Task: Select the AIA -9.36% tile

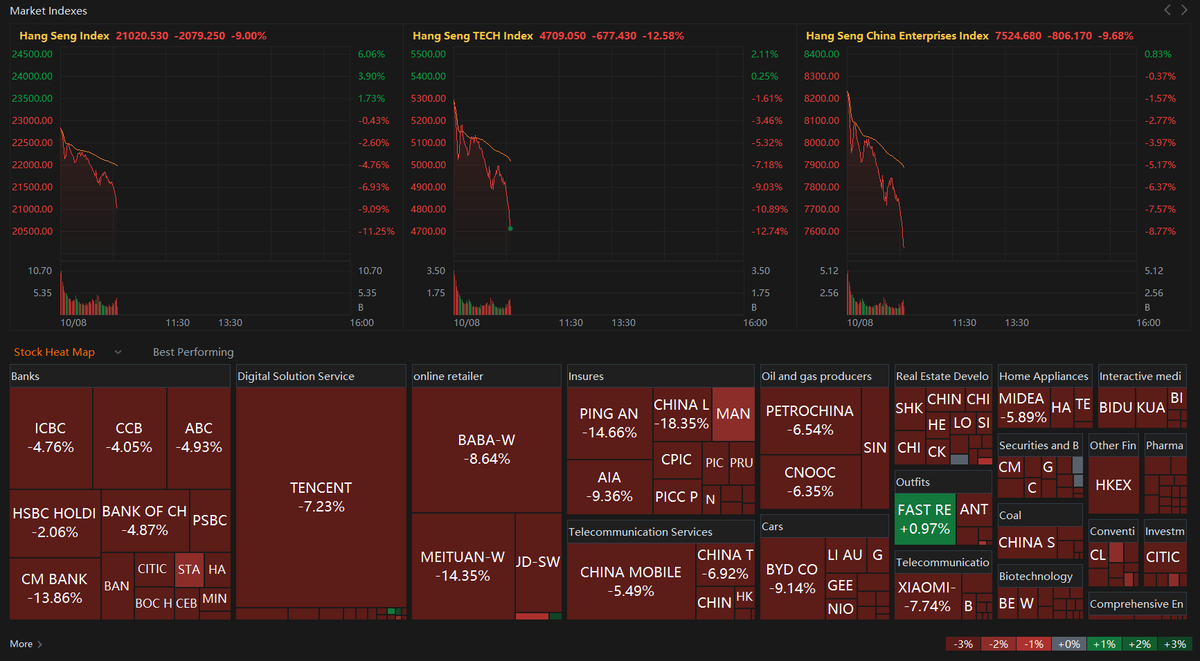Action: point(609,487)
